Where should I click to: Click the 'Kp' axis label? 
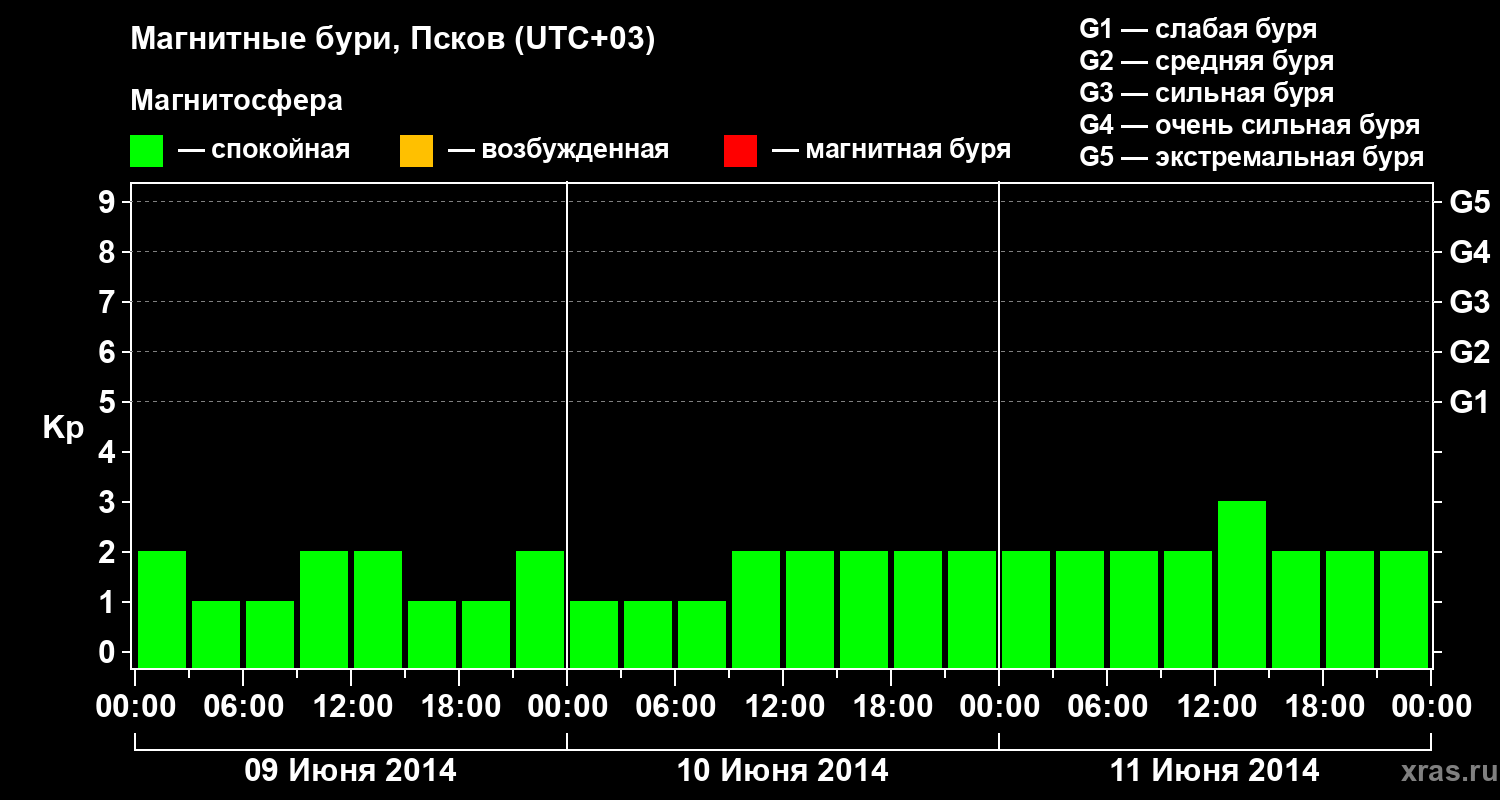[x=63, y=429]
